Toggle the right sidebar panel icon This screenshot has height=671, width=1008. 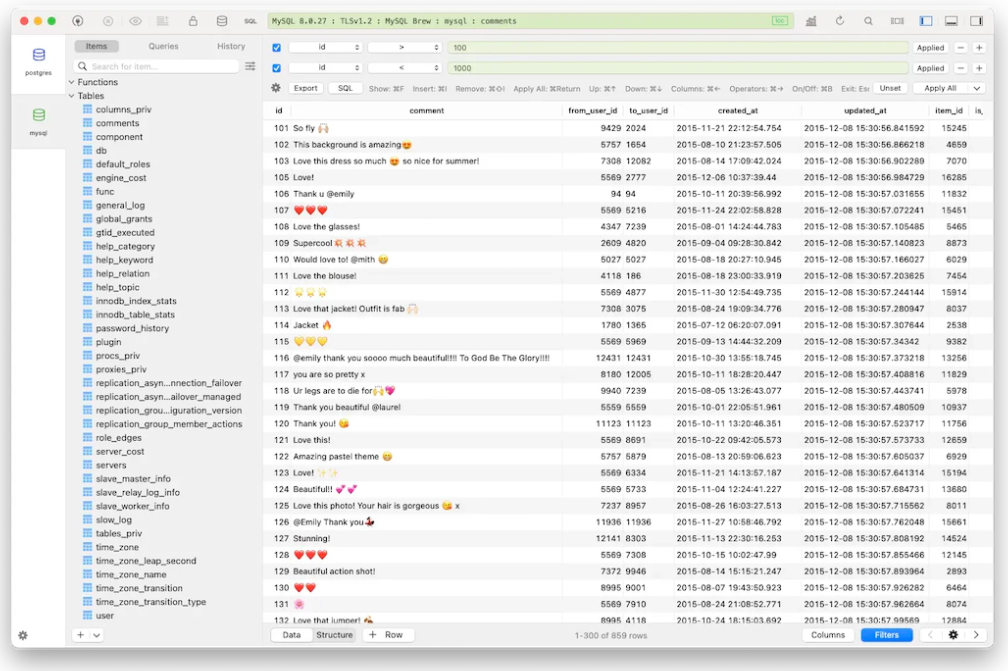pyautogui.click(x=976, y=21)
